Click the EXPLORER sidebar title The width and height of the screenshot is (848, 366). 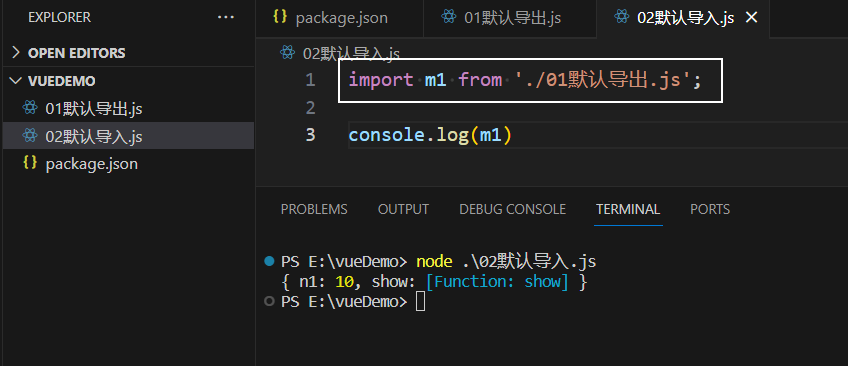tap(59, 17)
